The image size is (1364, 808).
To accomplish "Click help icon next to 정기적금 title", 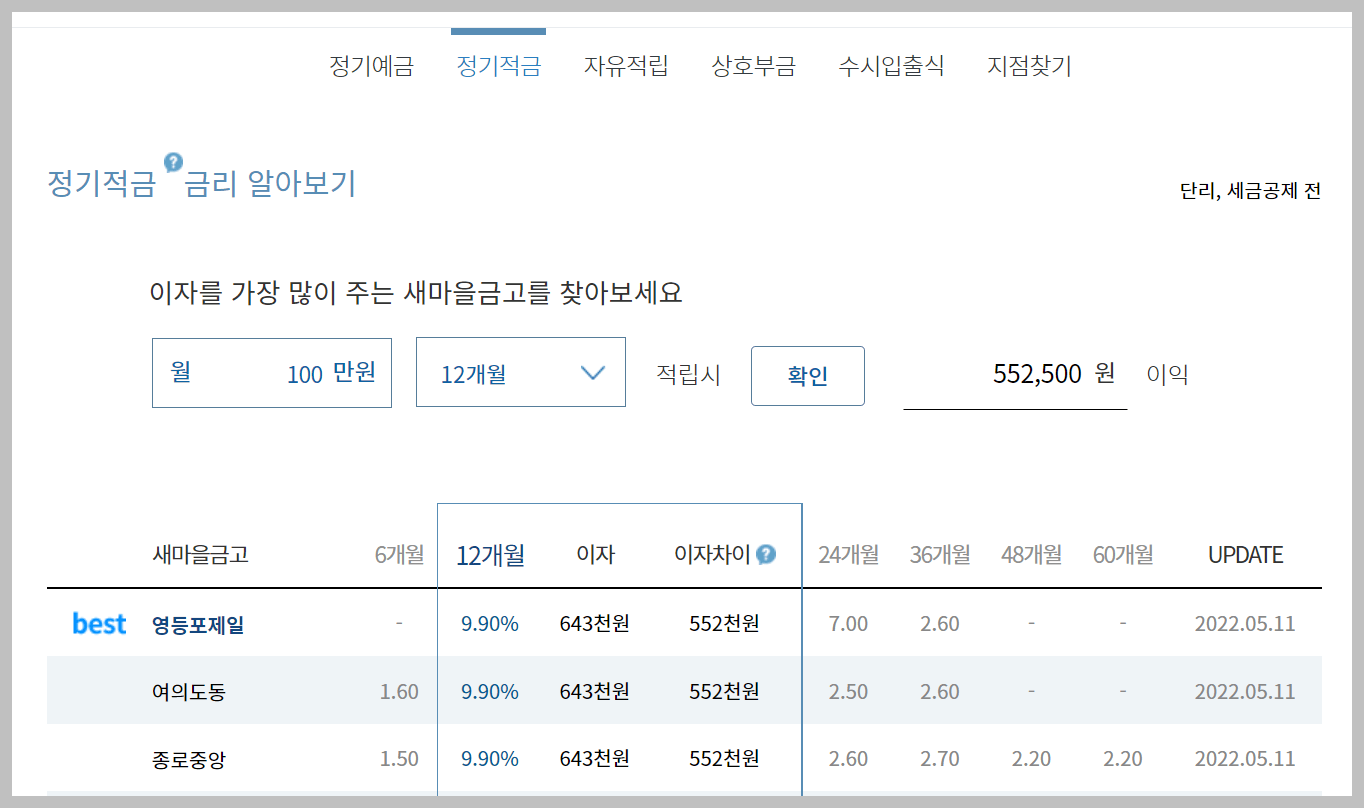I will [173, 162].
